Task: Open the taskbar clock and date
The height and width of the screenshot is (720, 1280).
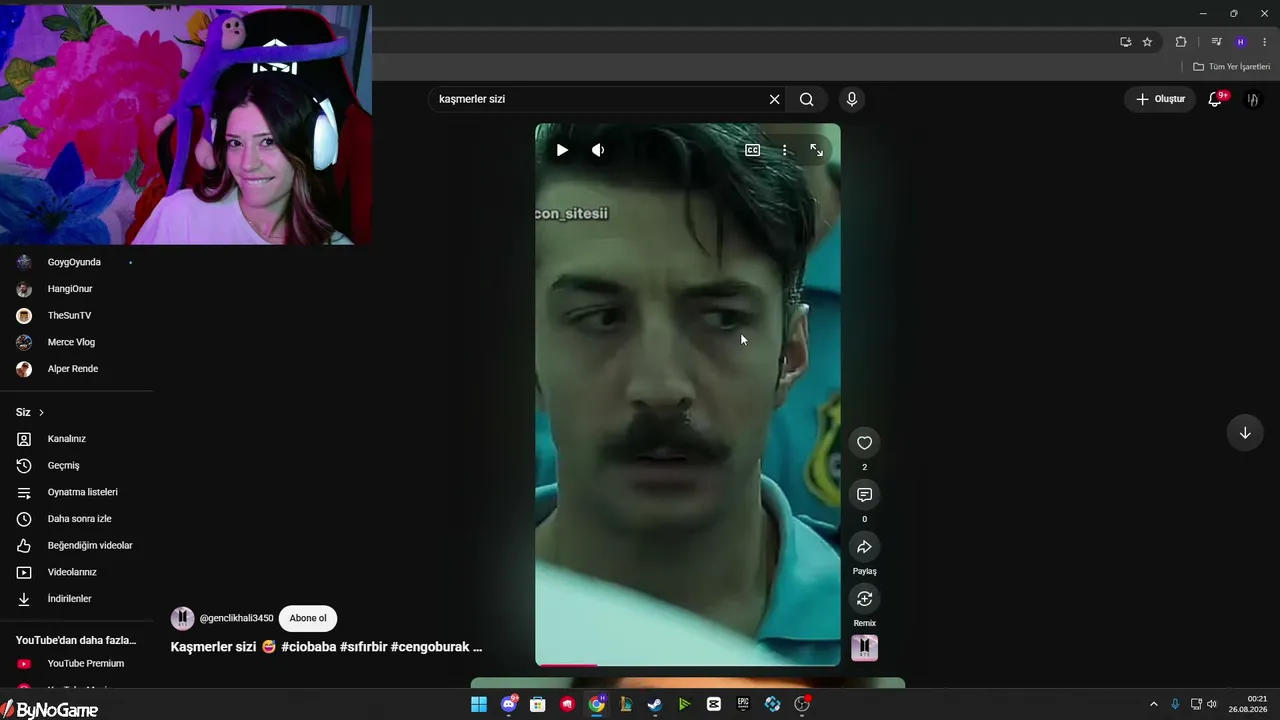Action: (x=1250, y=704)
